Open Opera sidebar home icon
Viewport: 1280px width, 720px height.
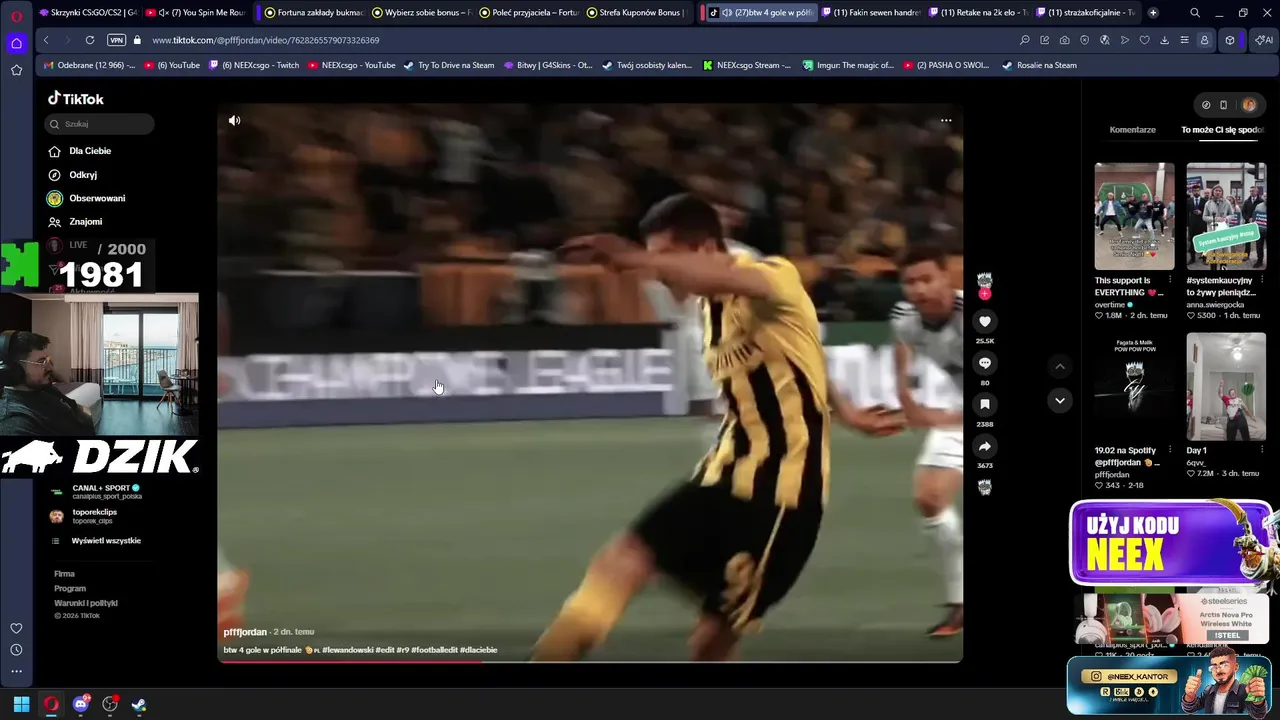point(16,43)
